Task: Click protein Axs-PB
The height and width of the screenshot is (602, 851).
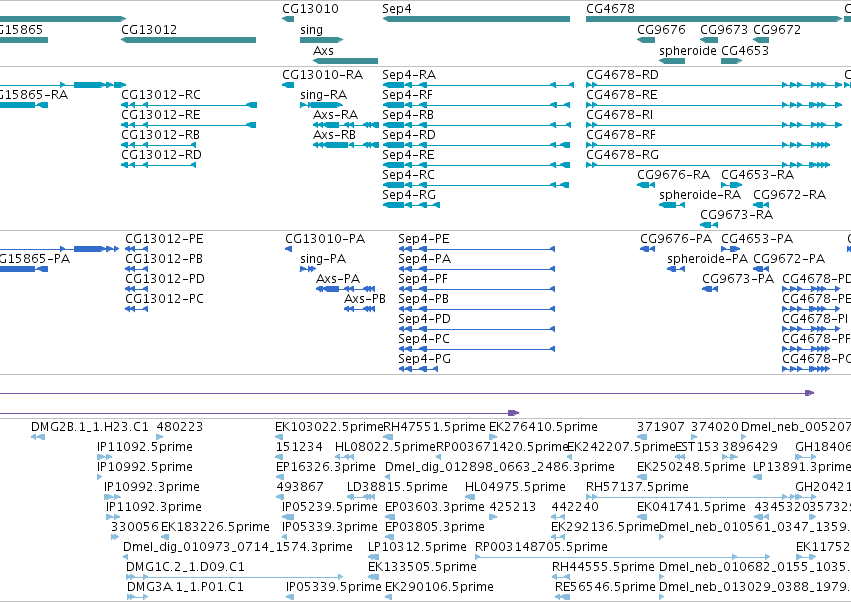Action: (x=360, y=309)
